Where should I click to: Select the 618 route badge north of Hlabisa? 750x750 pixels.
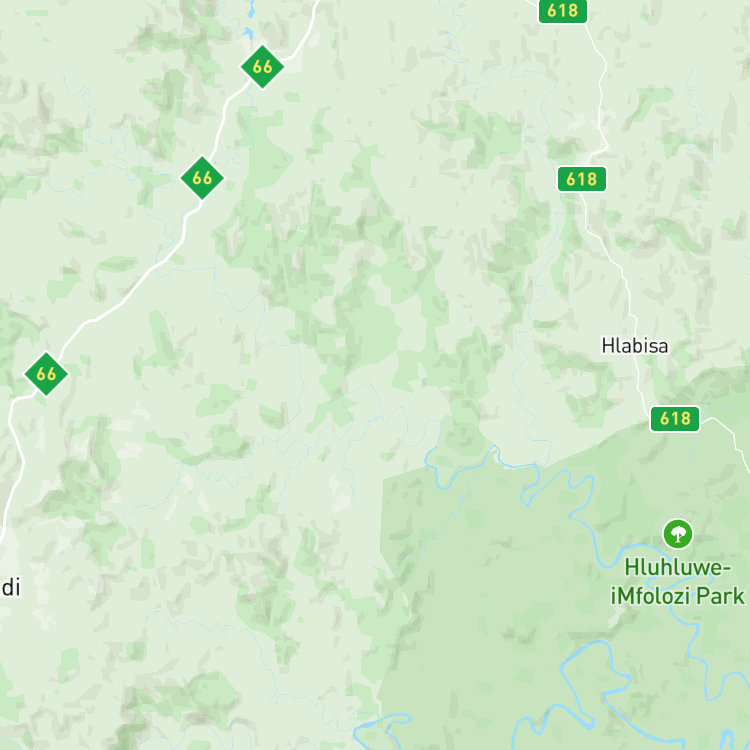coord(582,179)
